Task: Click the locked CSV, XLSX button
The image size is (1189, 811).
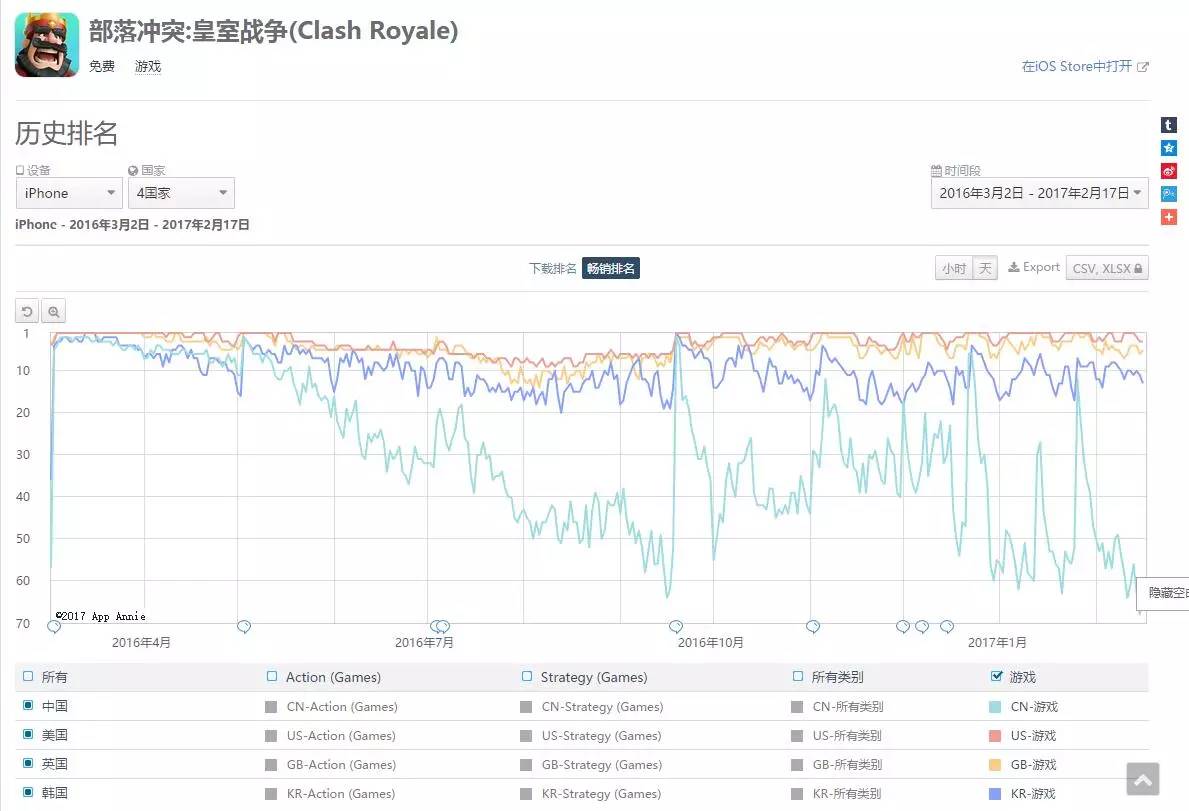Action: coord(1107,268)
